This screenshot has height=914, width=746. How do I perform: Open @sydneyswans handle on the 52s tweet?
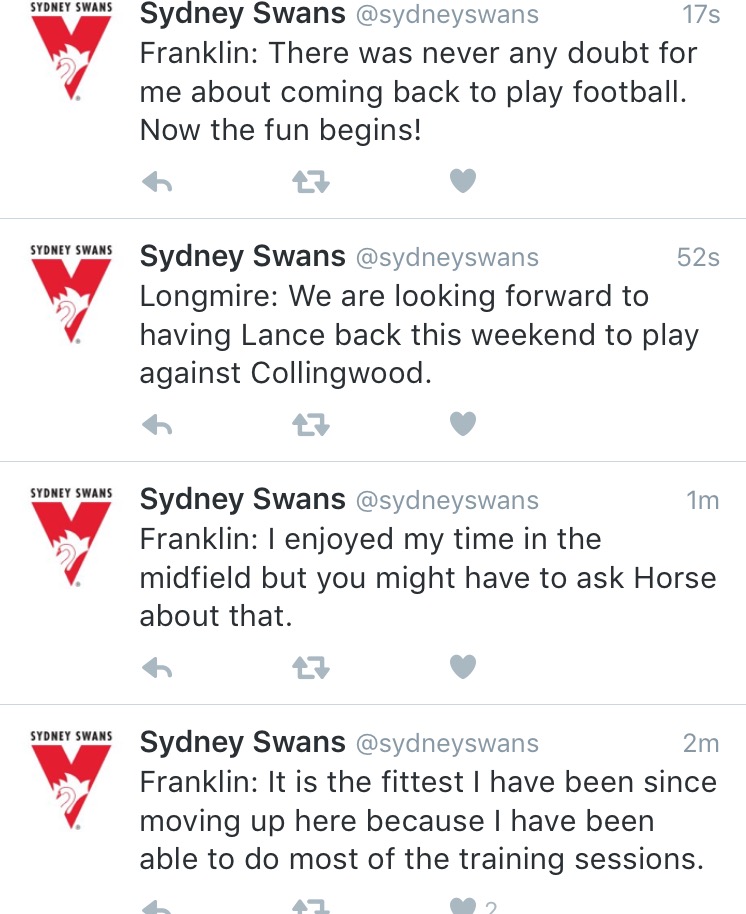click(x=447, y=258)
